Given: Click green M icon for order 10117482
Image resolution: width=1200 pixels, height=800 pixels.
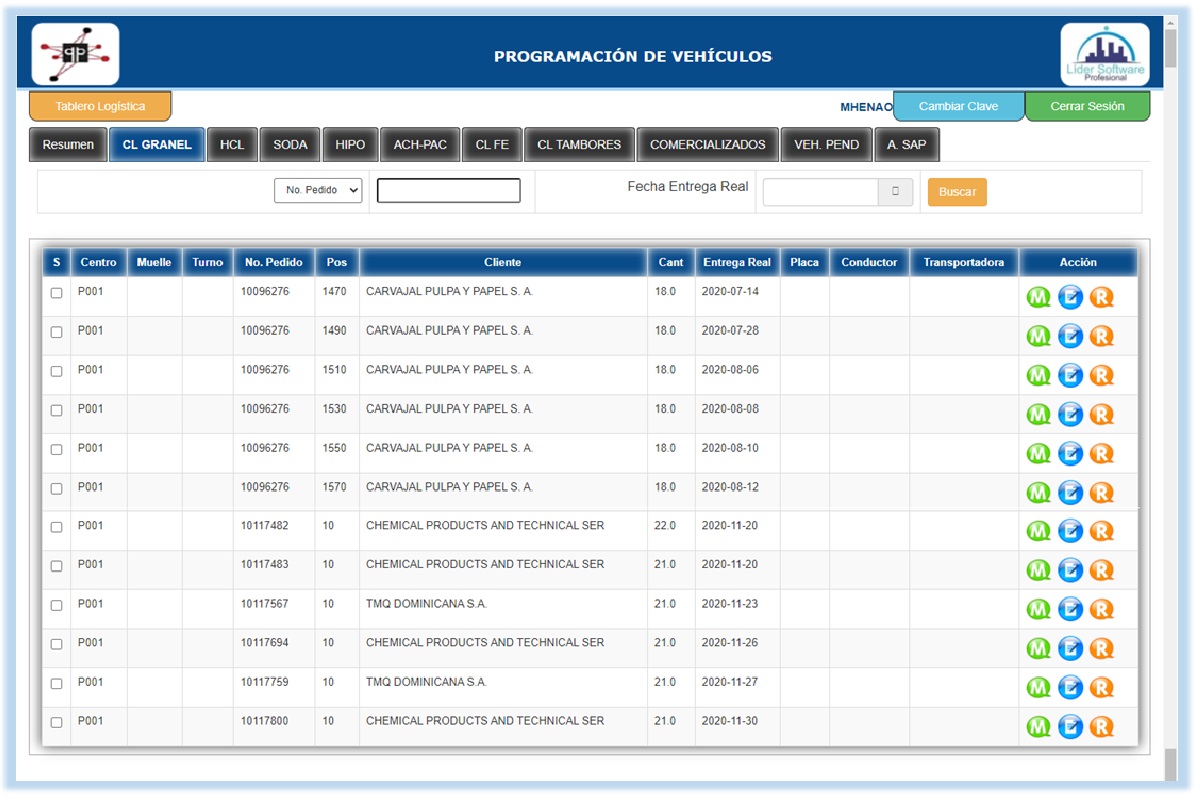Looking at the screenshot, I should point(1039,531).
